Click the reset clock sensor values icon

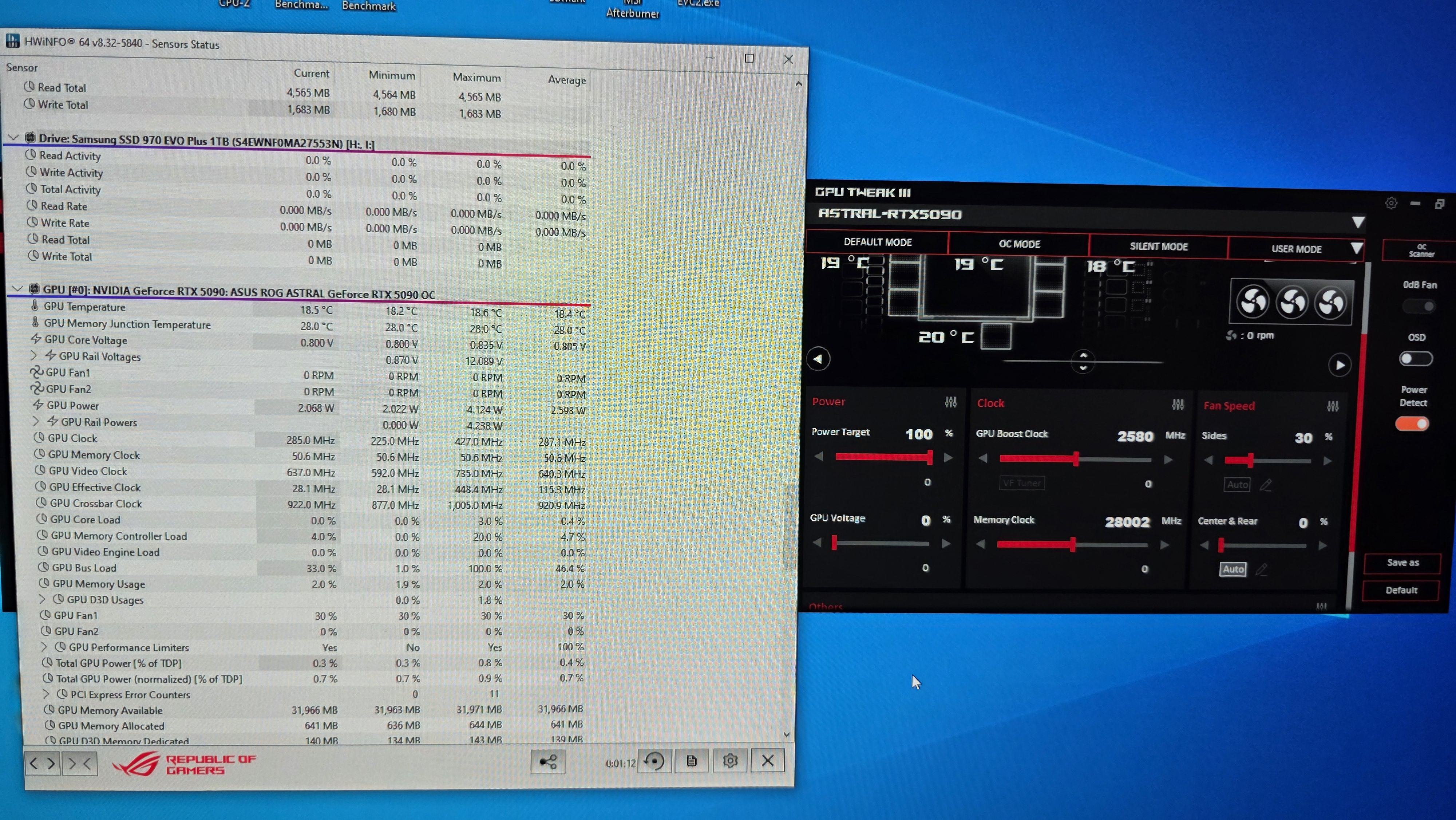654,761
